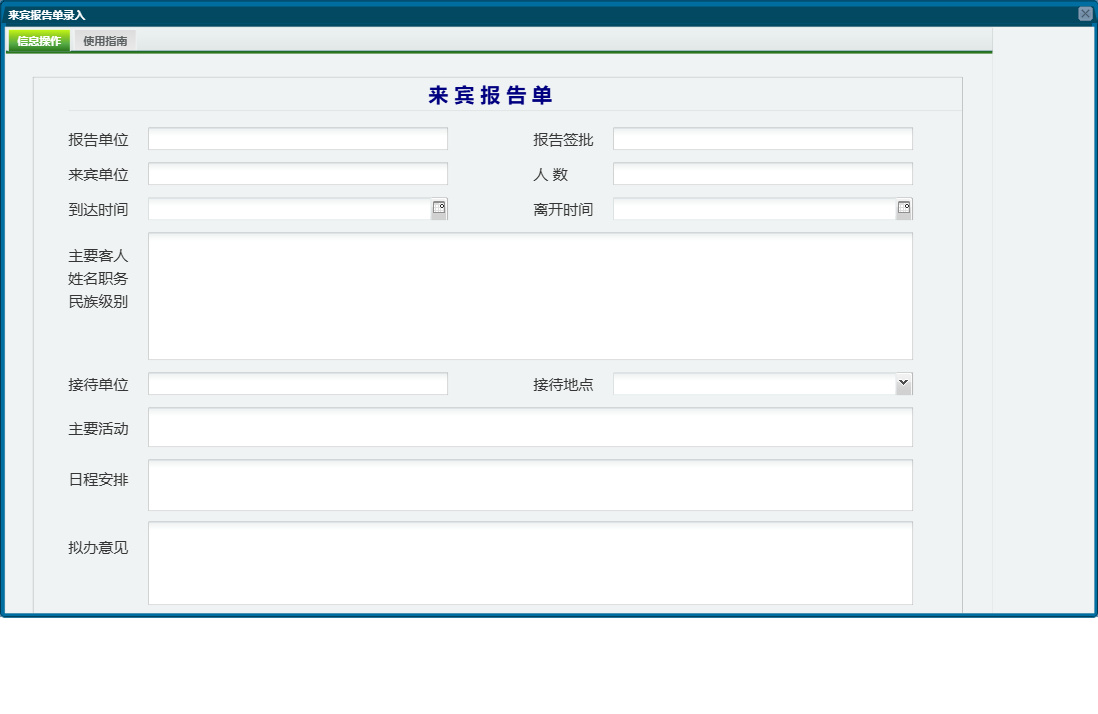The image size is (1098, 714).
Task: Click the 日程安排 label
Action: pyautogui.click(x=98, y=480)
